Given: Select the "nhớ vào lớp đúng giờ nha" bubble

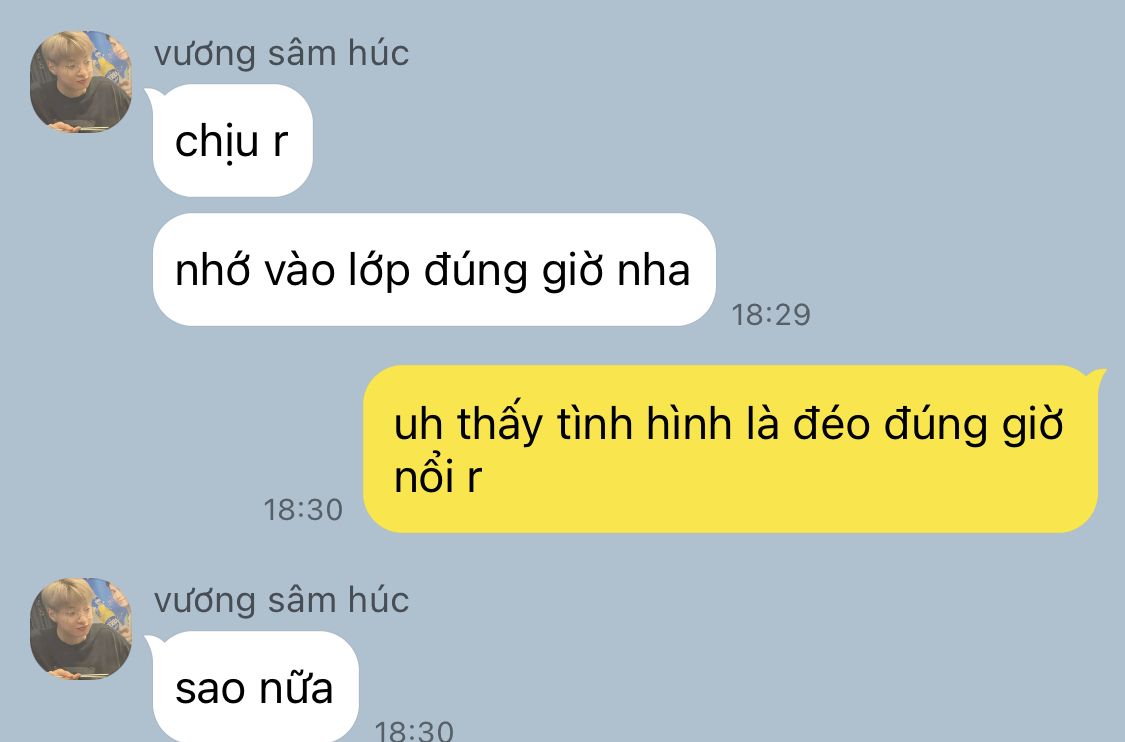Looking at the screenshot, I should click(x=434, y=270).
